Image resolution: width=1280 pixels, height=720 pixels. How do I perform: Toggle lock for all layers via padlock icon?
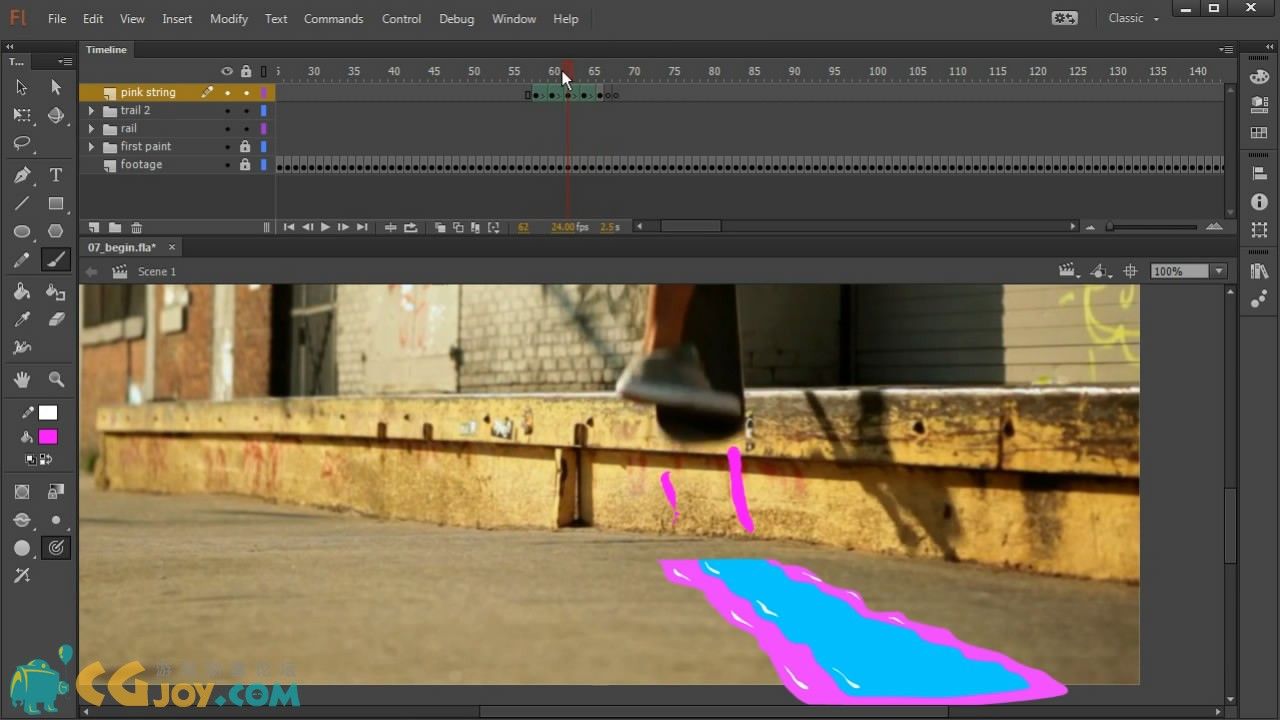246,71
